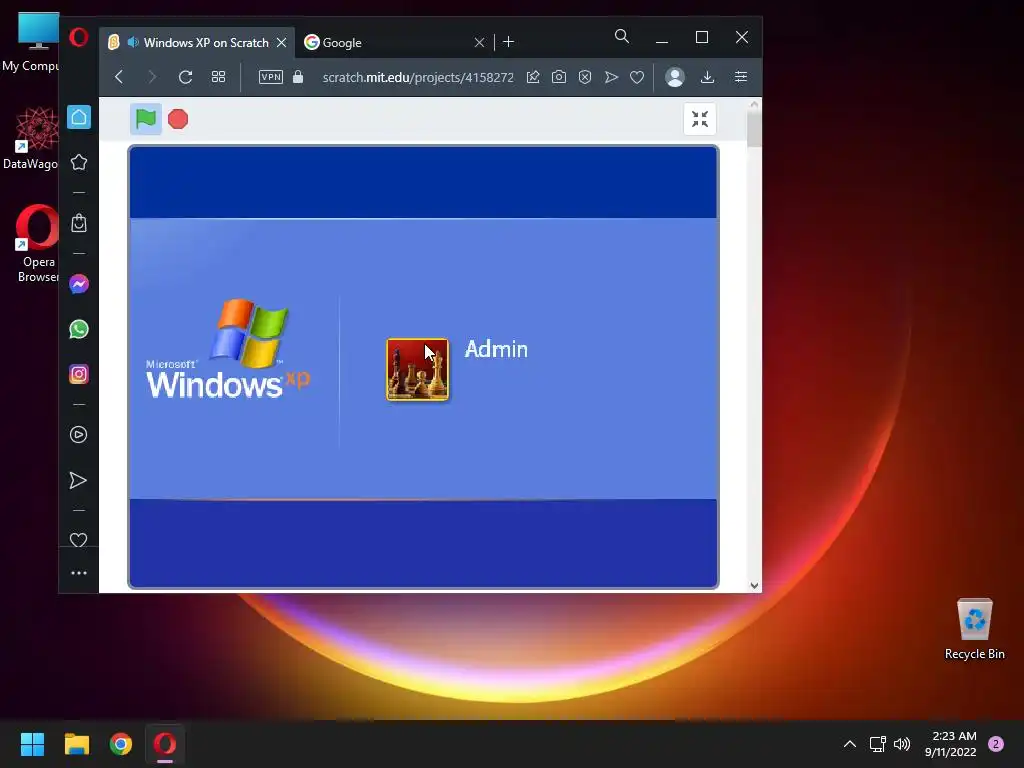Click the Admin user name
Image resolution: width=1024 pixels, height=768 pixels.
(496, 349)
